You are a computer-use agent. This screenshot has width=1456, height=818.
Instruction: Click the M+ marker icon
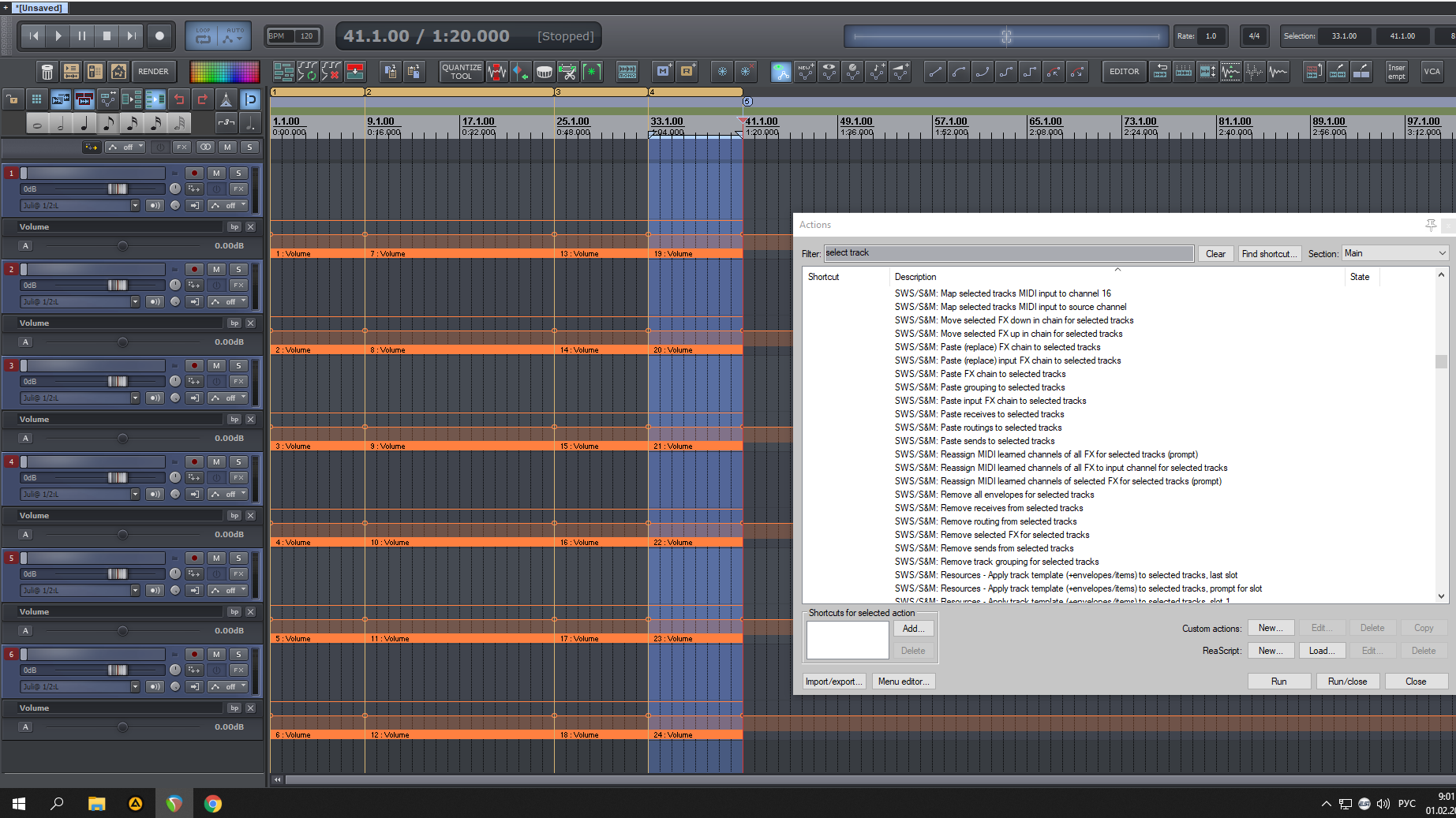pyautogui.click(x=664, y=72)
